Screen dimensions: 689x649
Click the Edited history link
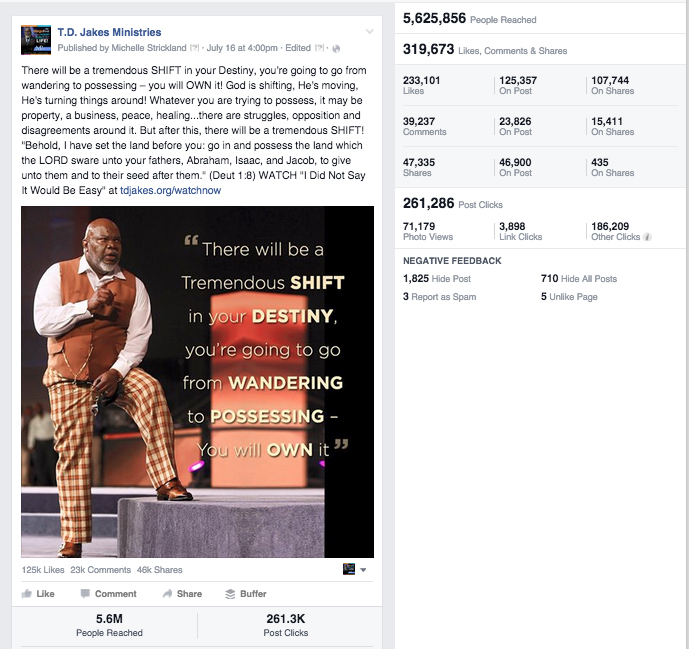click(x=298, y=48)
